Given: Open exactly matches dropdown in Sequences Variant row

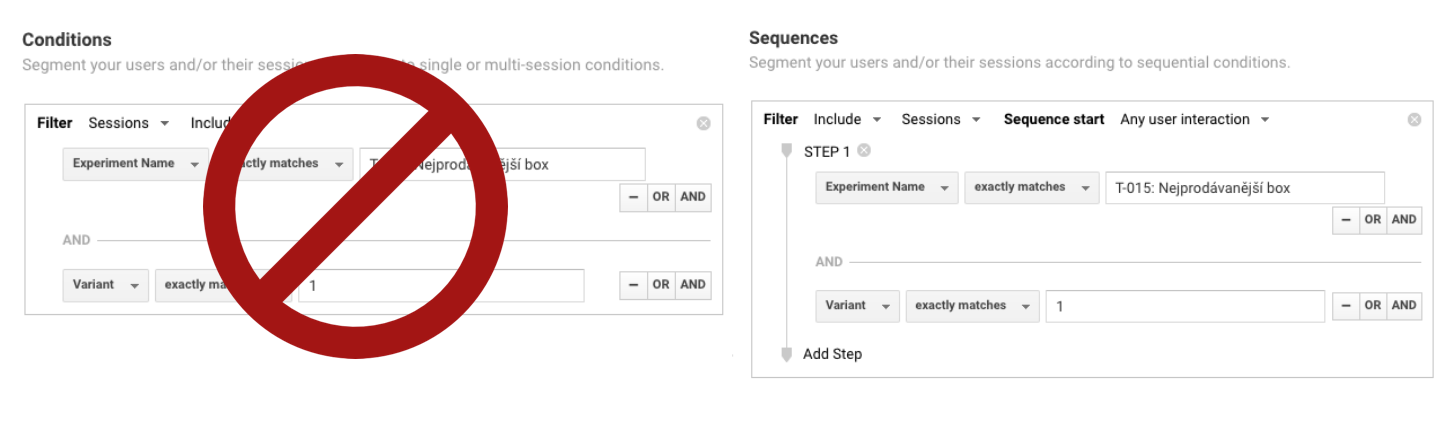Looking at the screenshot, I should (972, 306).
